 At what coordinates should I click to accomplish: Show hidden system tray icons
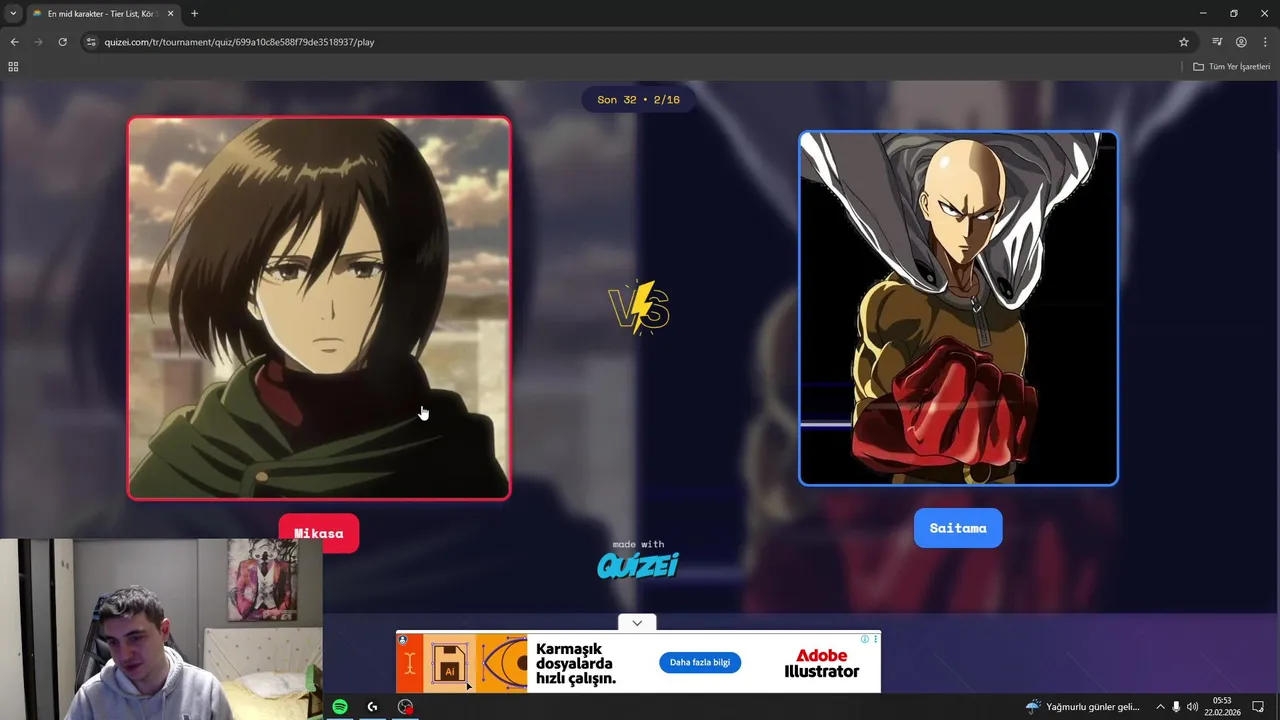click(x=1160, y=707)
